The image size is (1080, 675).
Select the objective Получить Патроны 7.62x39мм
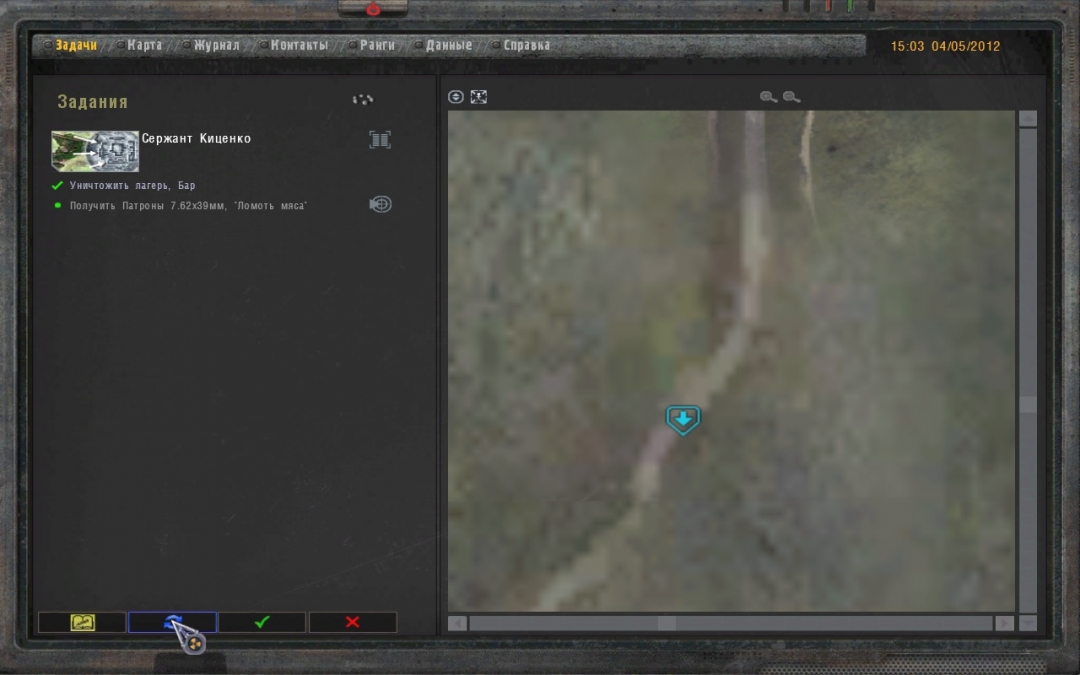pyautogui.click(x=188, y=206)
